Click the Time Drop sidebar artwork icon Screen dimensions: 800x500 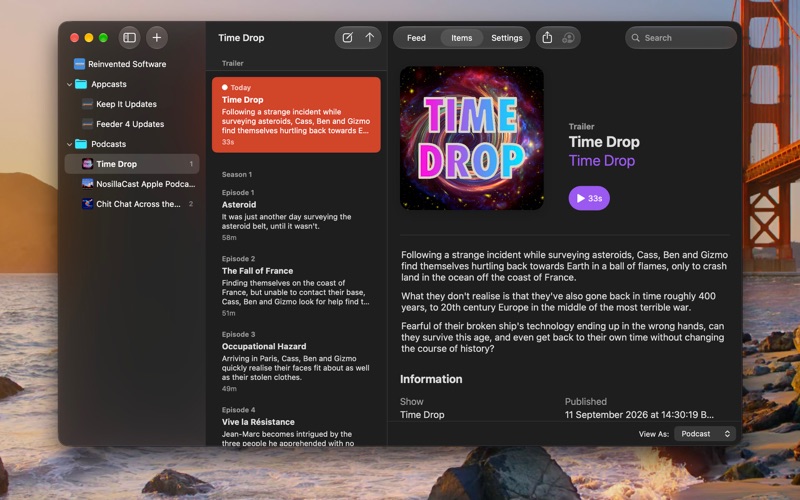click(x=87, y=164)
